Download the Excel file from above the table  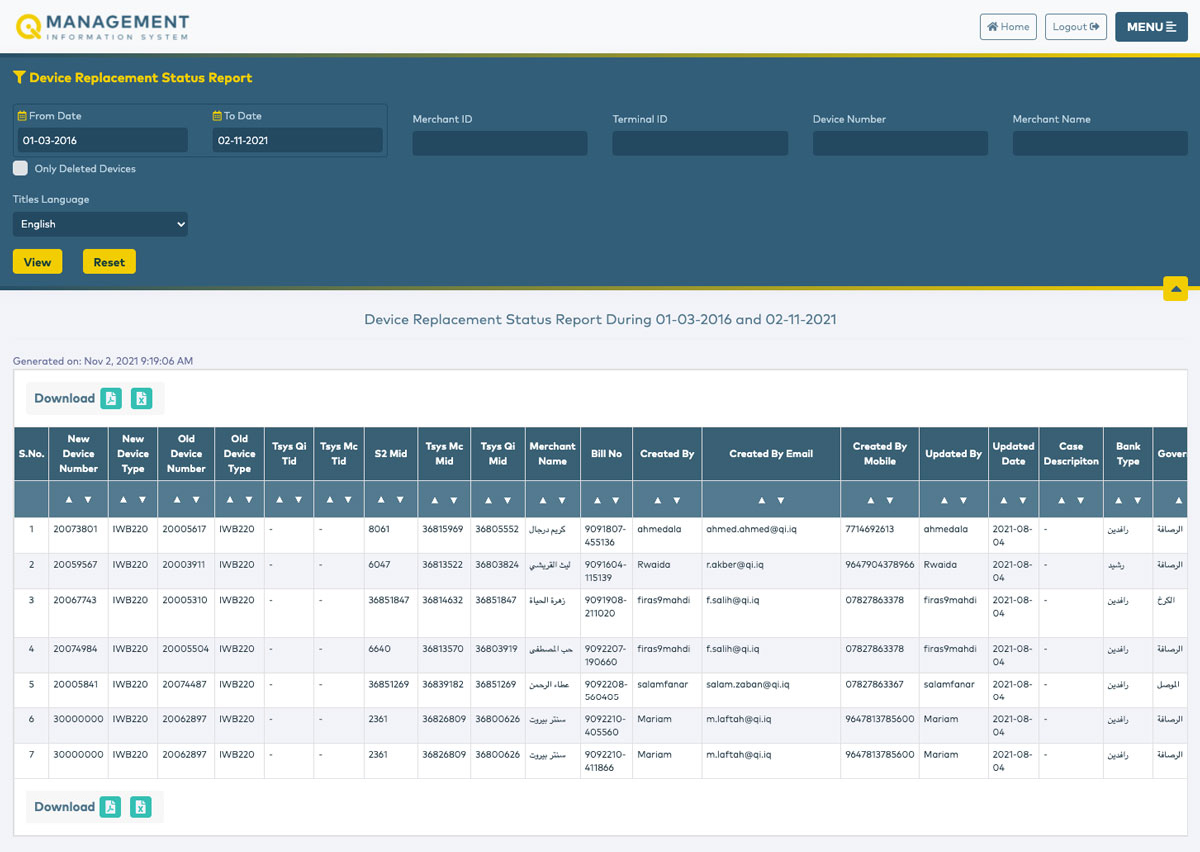[x=142, y=398]
